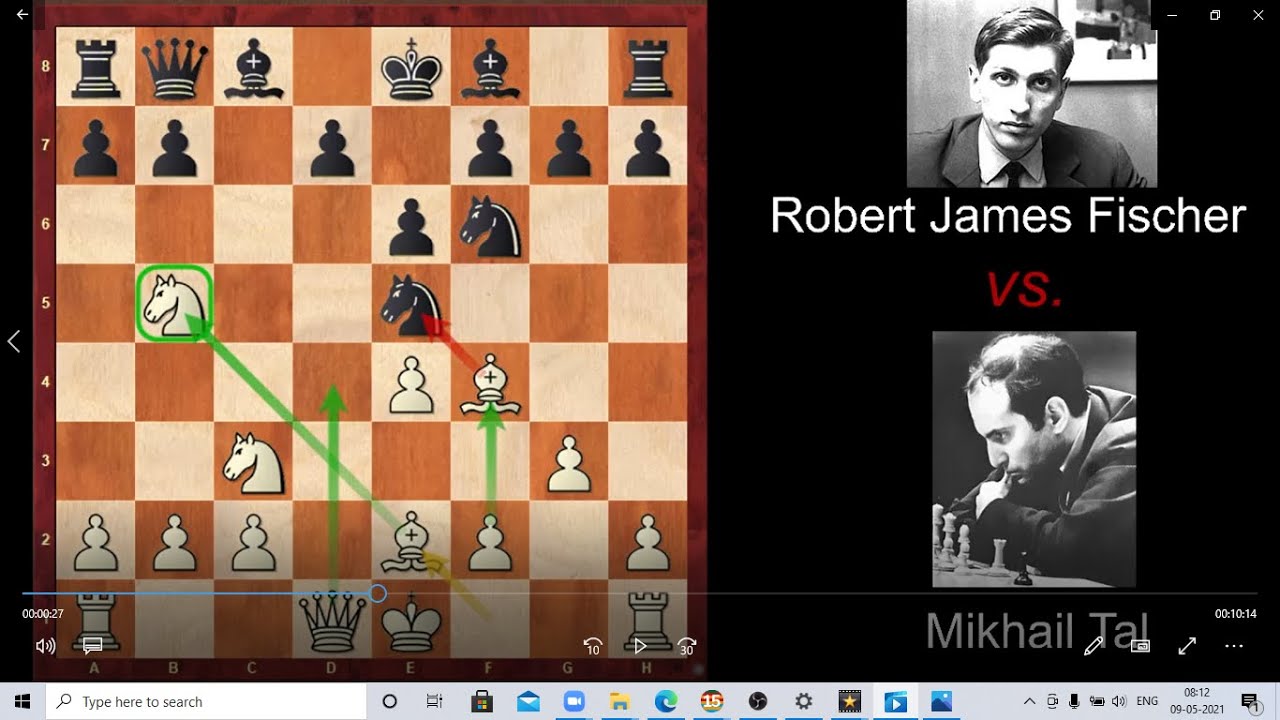Play the paused video
The height and width of the screenshot is (720, 1280).
point(641,646)
